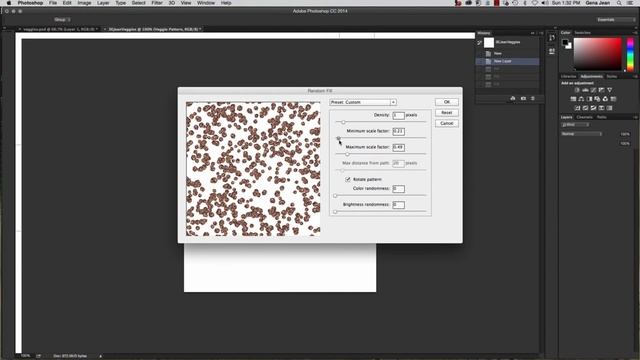Click the Maximum scale factor slider handle
640x360 pixels.
(347, 154)
